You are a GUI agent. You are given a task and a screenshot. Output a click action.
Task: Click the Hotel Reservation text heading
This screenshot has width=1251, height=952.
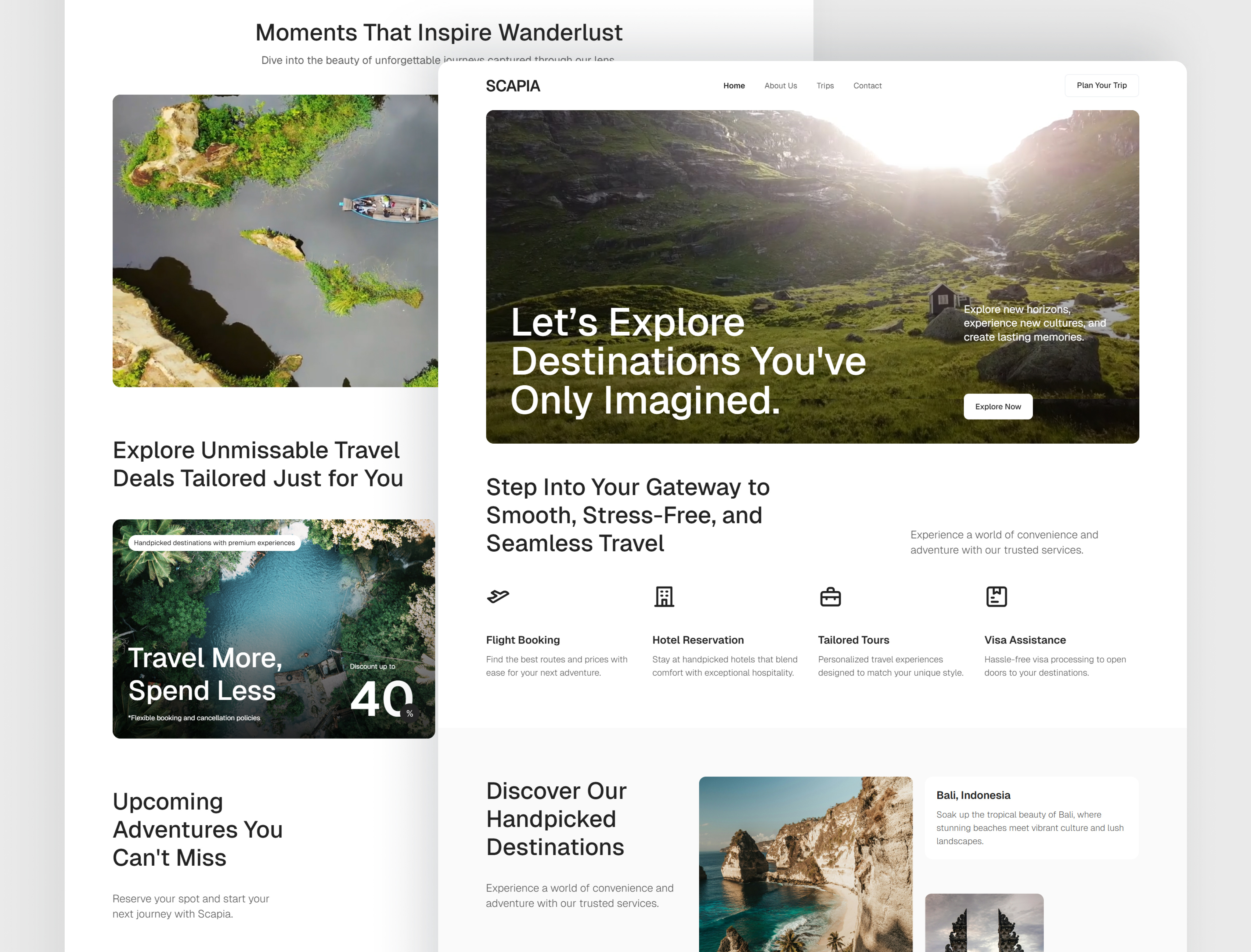click(x=698, y=640)
